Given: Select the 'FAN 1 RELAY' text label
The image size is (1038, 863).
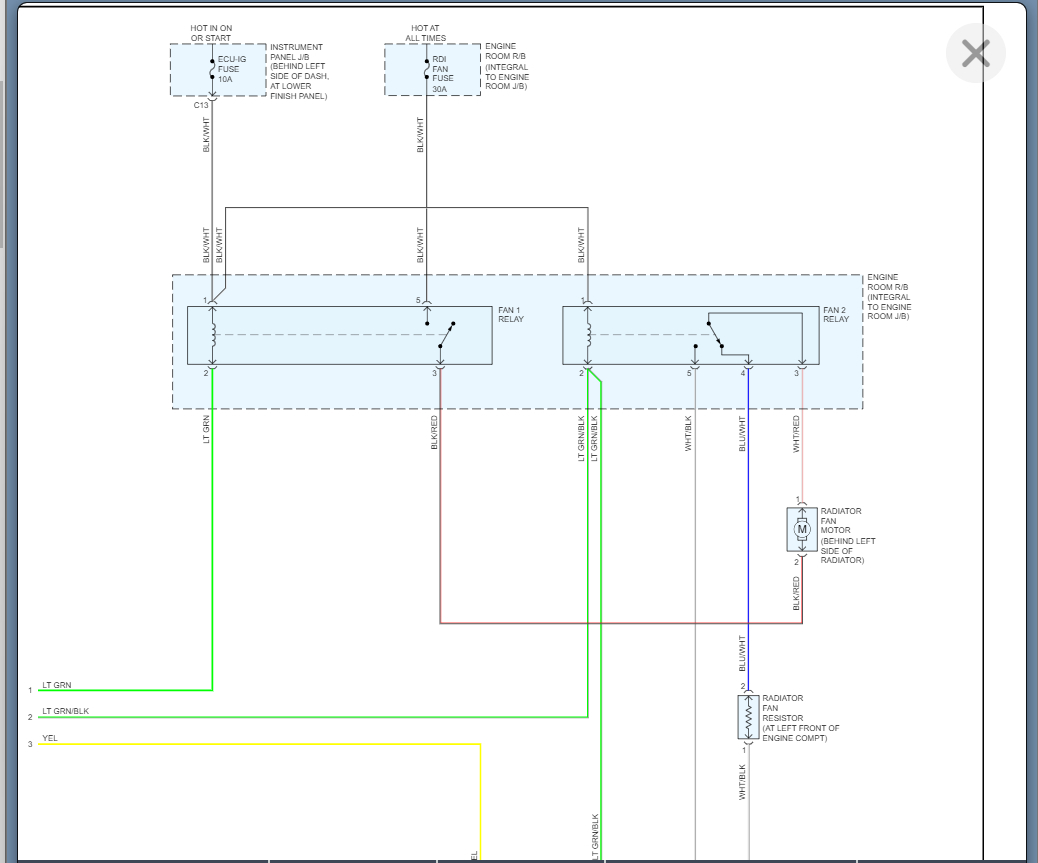Looking at the screenshot, I should point(511,315).
